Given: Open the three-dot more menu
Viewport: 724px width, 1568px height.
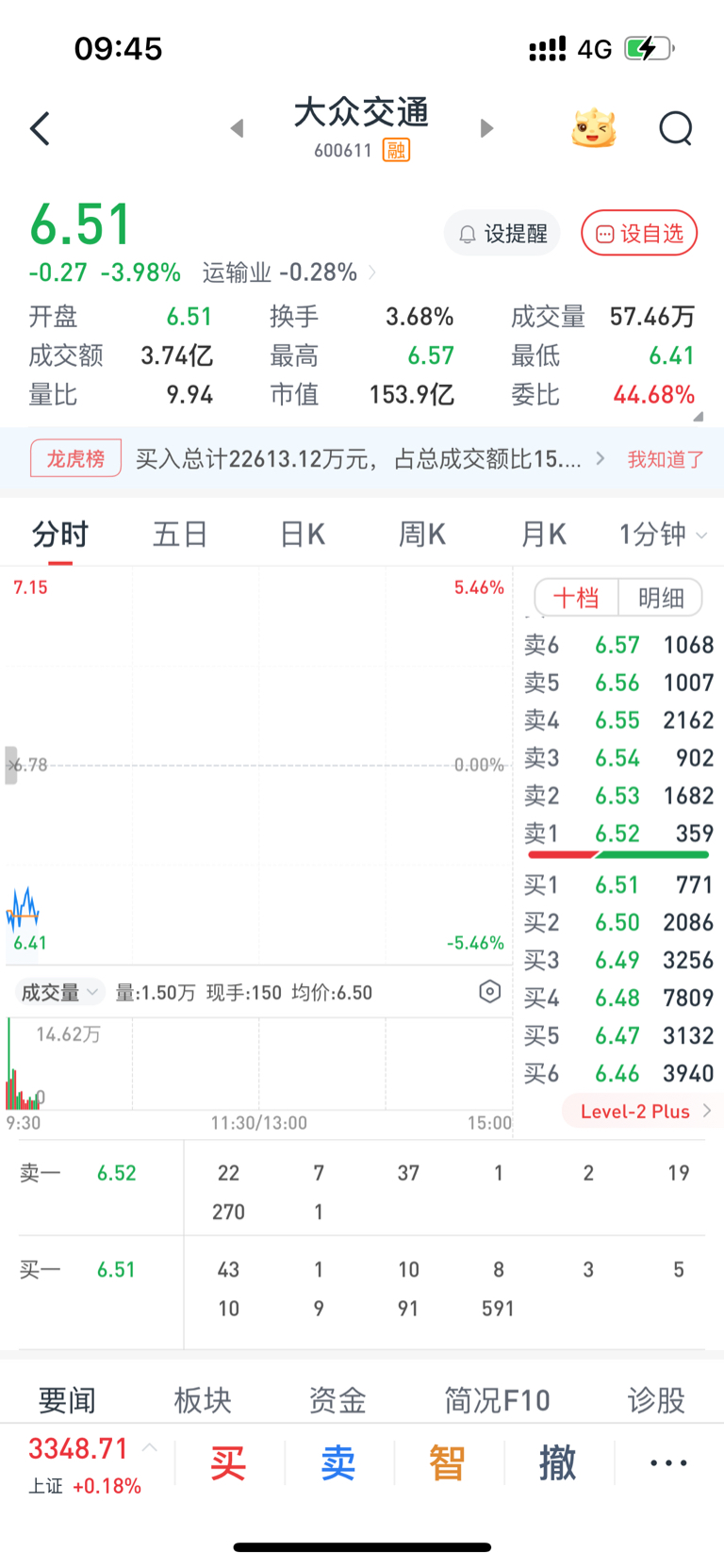Looking at the screenshot, I should (x=668, y=1463).
